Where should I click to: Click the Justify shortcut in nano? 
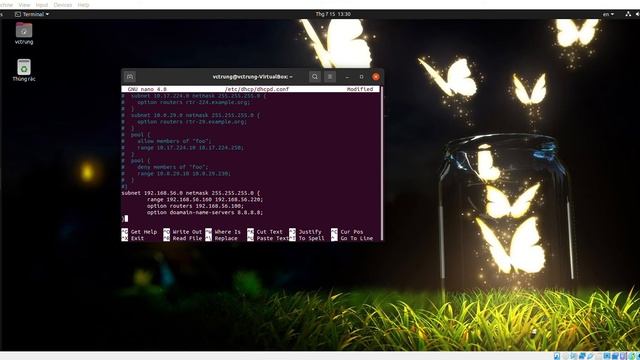305,231
